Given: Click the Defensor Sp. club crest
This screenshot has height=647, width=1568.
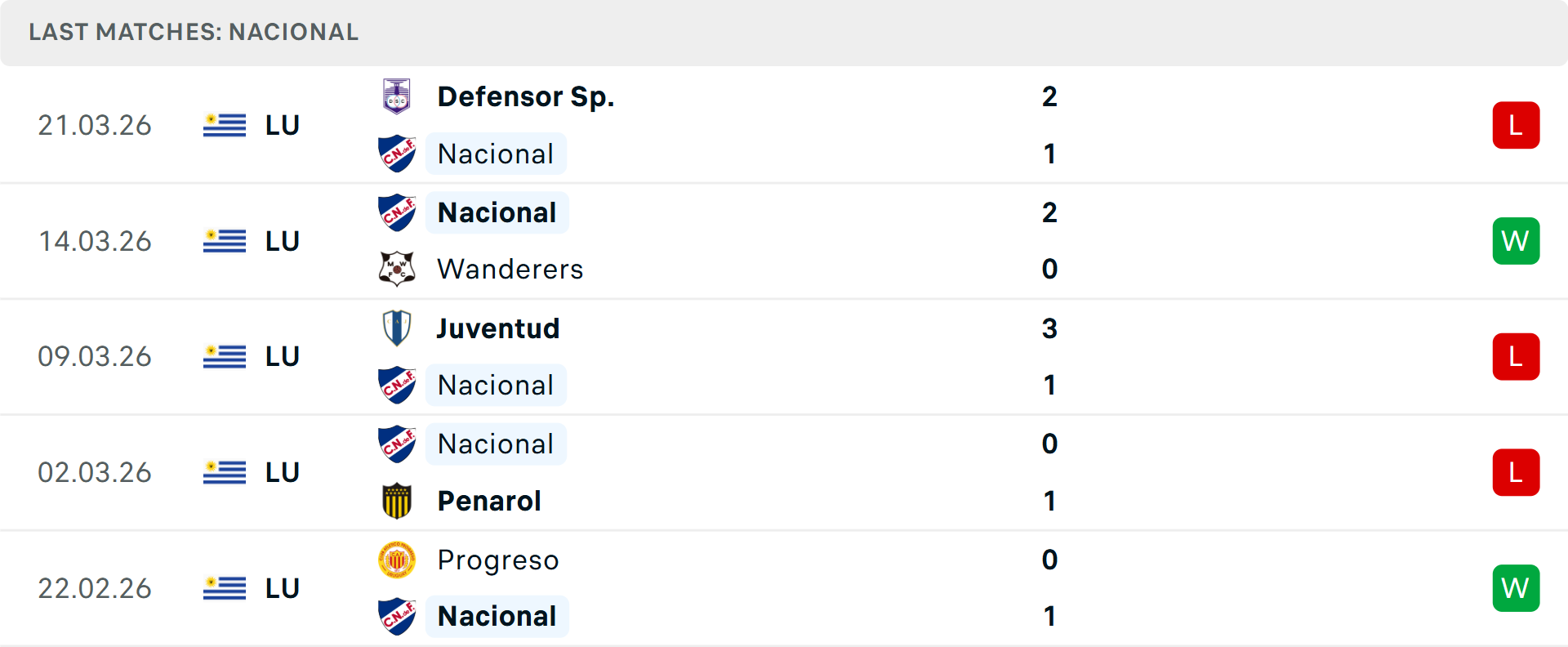Looking at the screenshot, I should tap(397, 96).
